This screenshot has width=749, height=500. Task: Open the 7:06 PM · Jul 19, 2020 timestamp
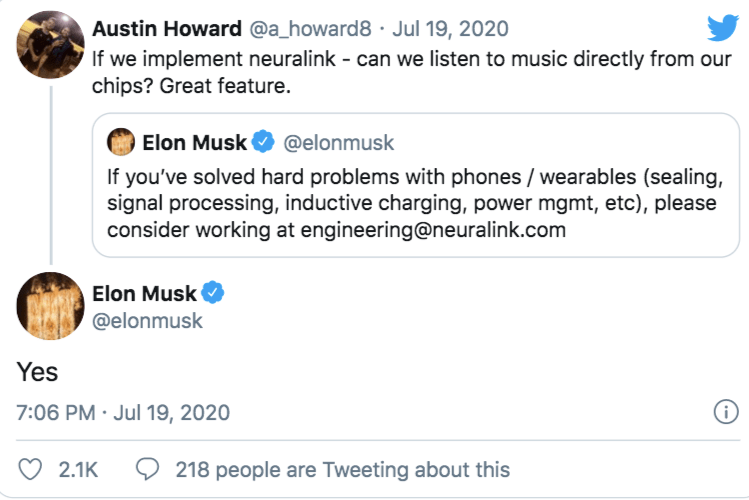[123, 411]
